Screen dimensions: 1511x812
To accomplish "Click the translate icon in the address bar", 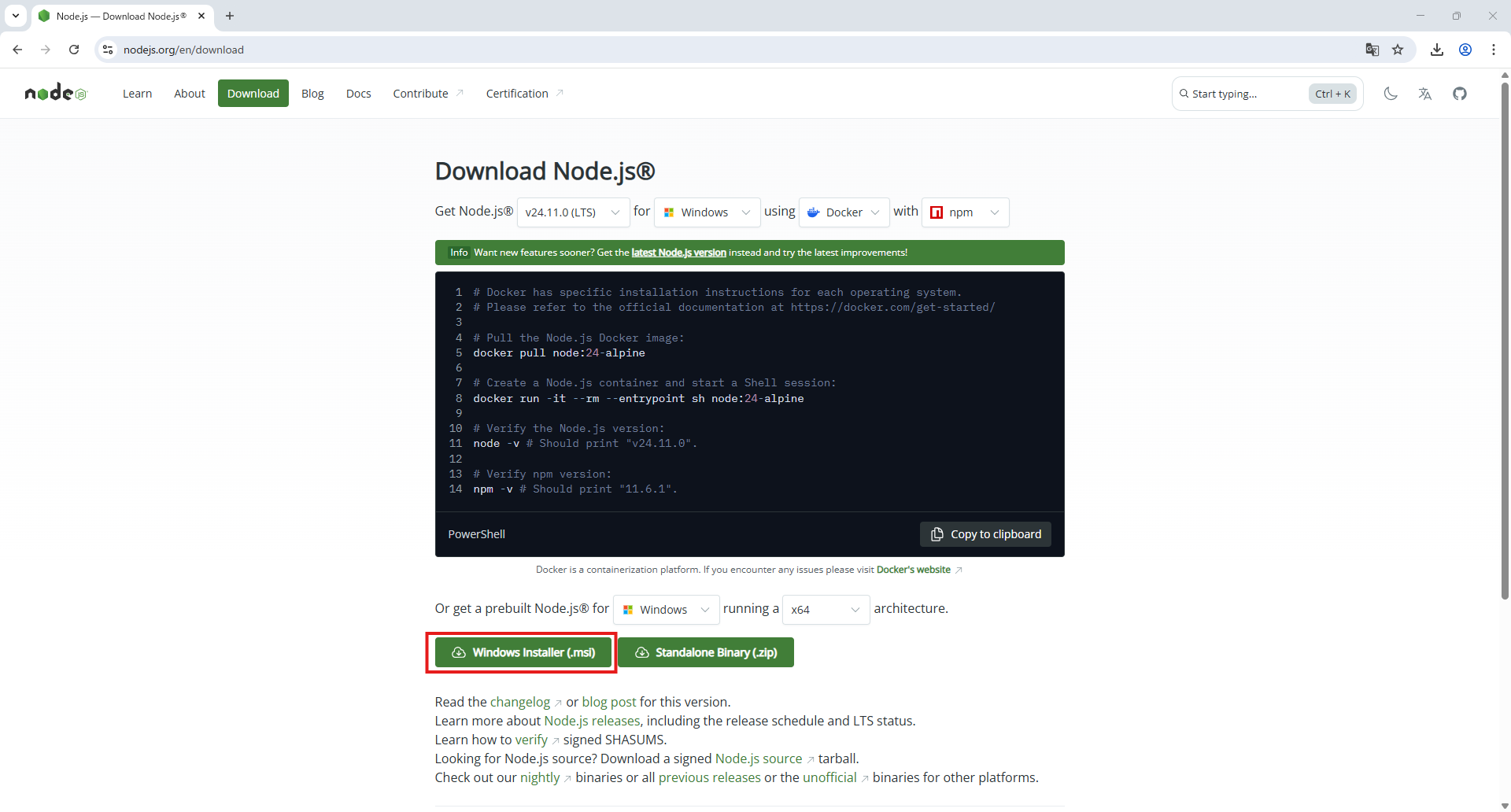I will coord(1372,49).
